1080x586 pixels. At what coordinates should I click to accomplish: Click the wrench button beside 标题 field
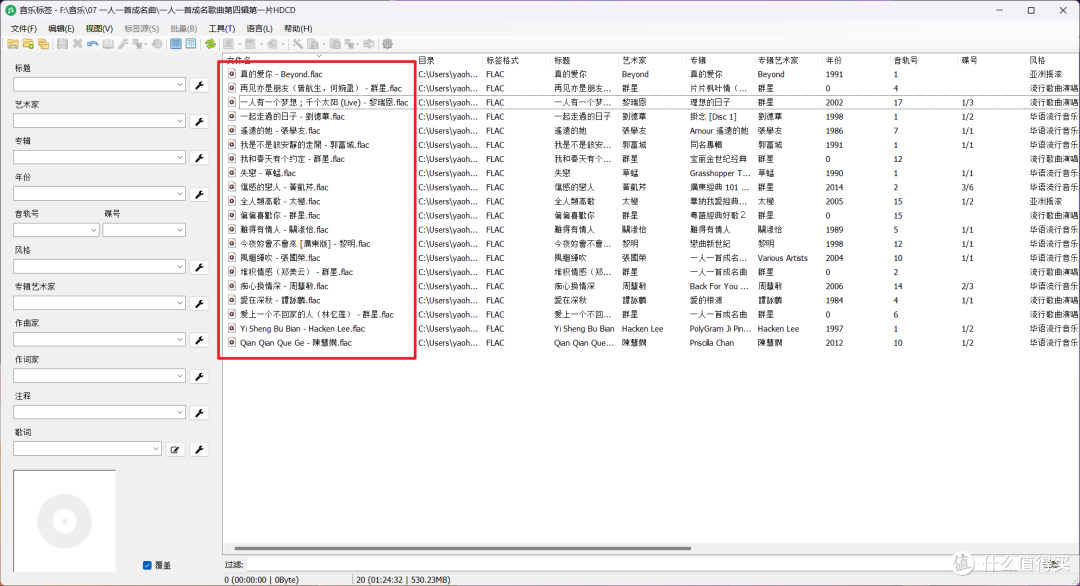coord(199,85)
